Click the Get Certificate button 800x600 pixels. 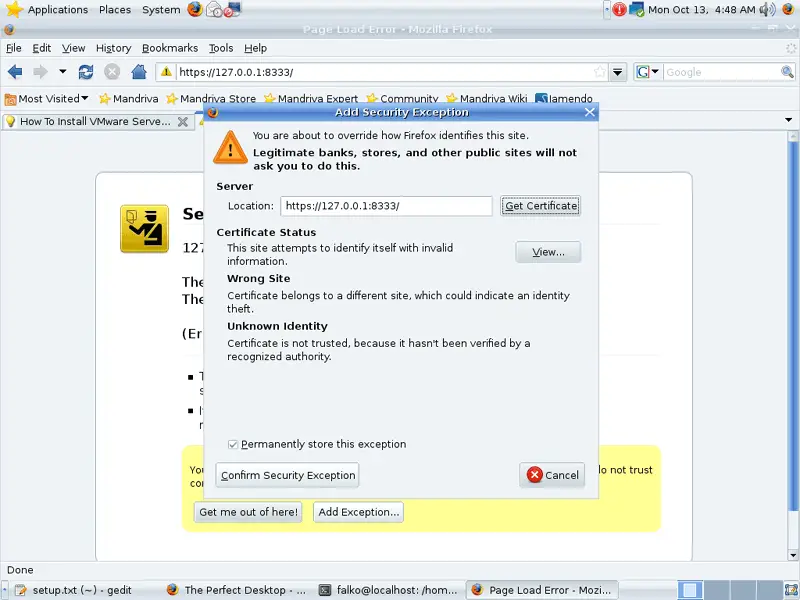pyautogui.click(x=540, y=206)
